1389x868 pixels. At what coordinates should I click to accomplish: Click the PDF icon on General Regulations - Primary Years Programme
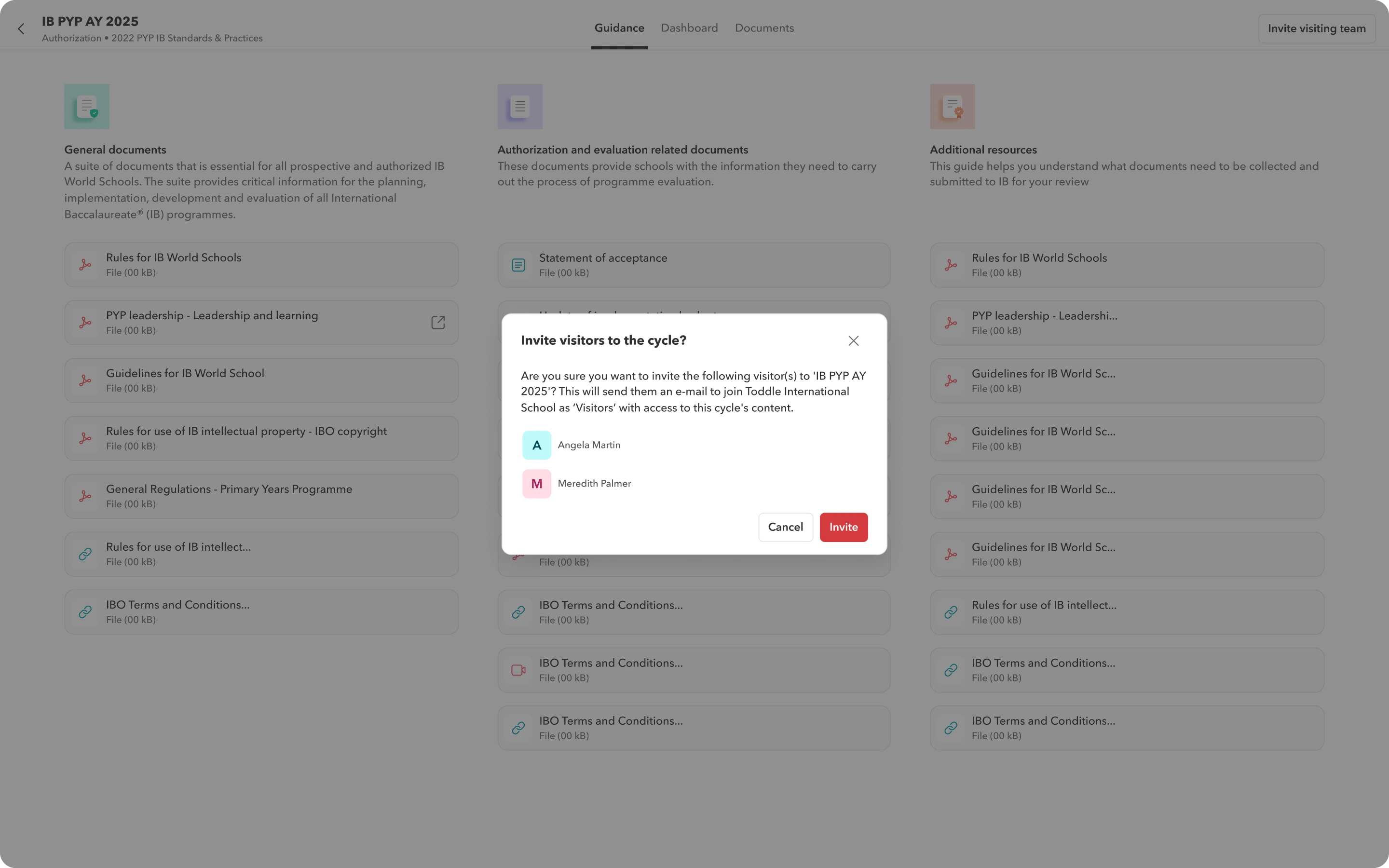point(85,495)
